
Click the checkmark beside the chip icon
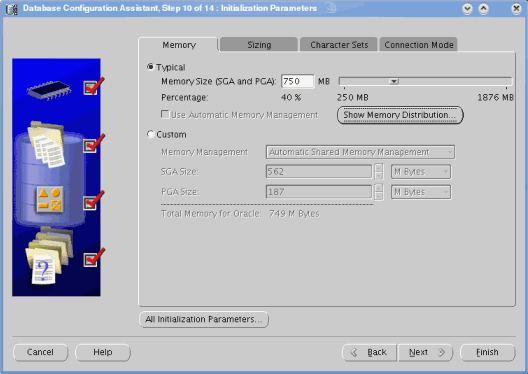94,87
